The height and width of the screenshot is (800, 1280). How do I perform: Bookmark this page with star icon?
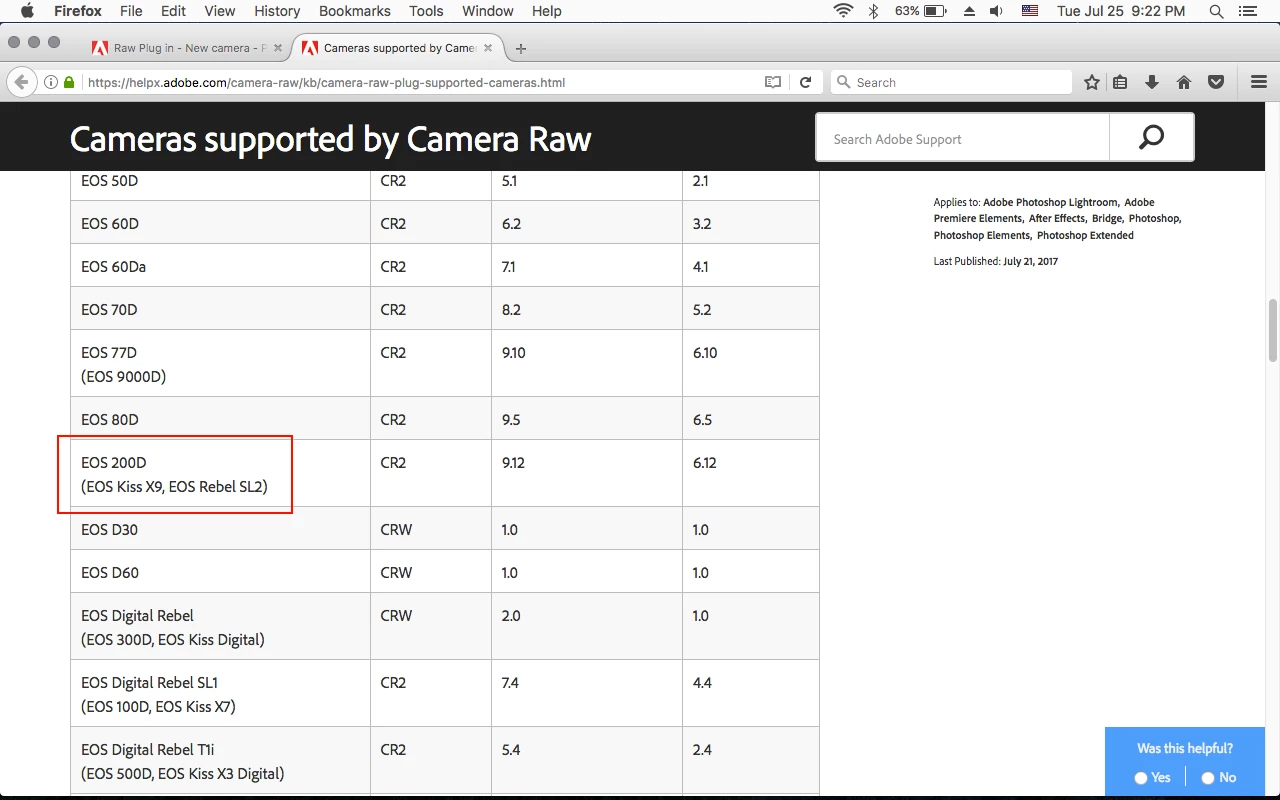[x=1092, y=82]
